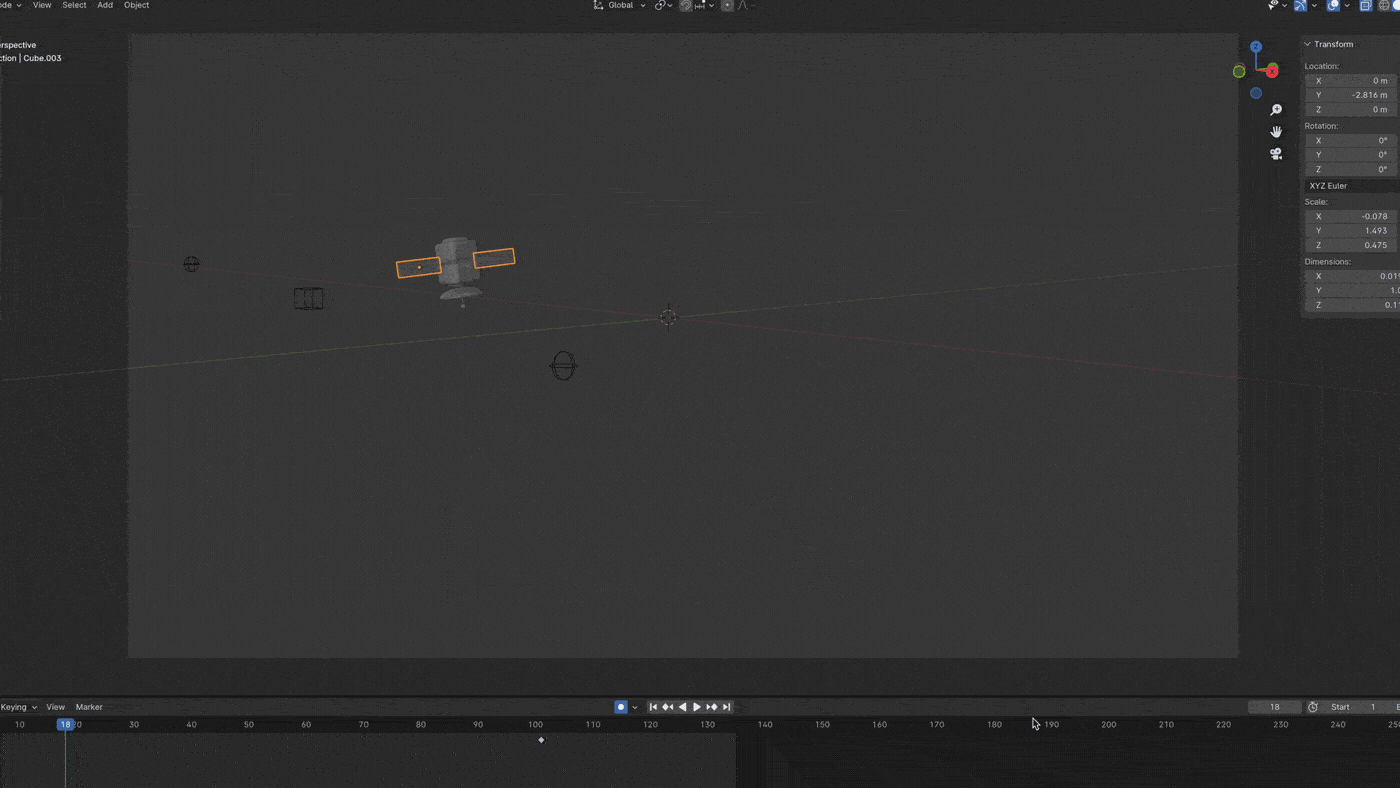Jump to the timeline start frame

[x=653, y=707]
